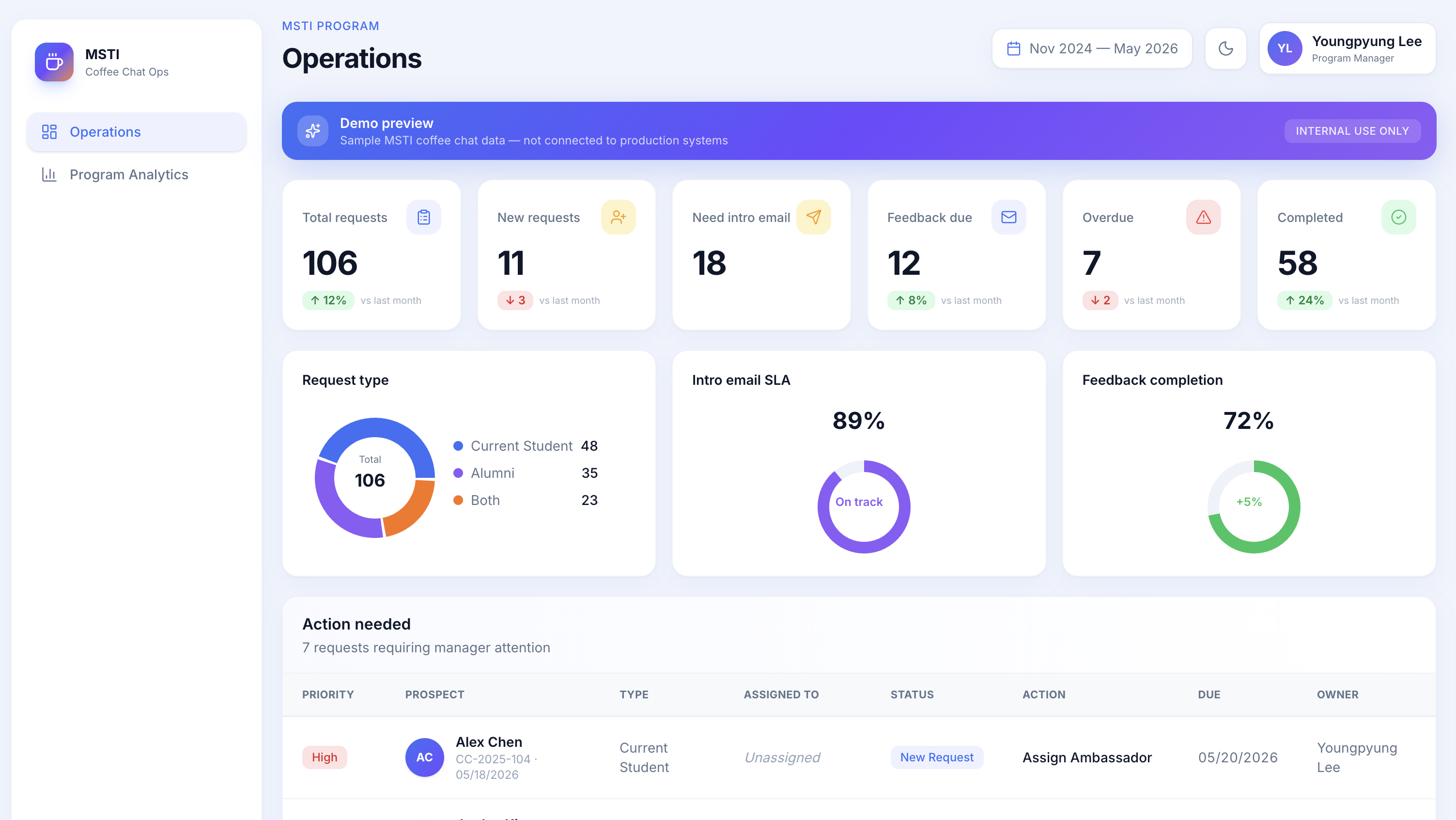
Task: Click the DUE column header
Action: (x=1209, y=694)
